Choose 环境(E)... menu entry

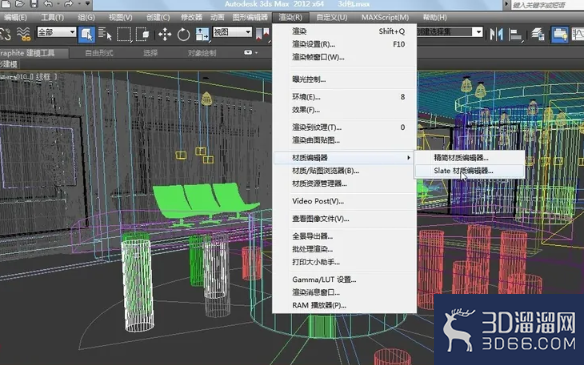coord(344,97)
